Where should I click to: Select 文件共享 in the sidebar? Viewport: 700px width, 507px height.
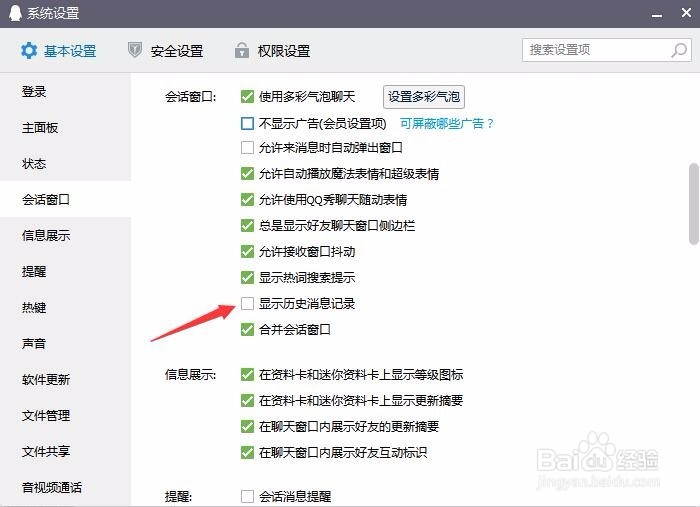tap(65, 451)
